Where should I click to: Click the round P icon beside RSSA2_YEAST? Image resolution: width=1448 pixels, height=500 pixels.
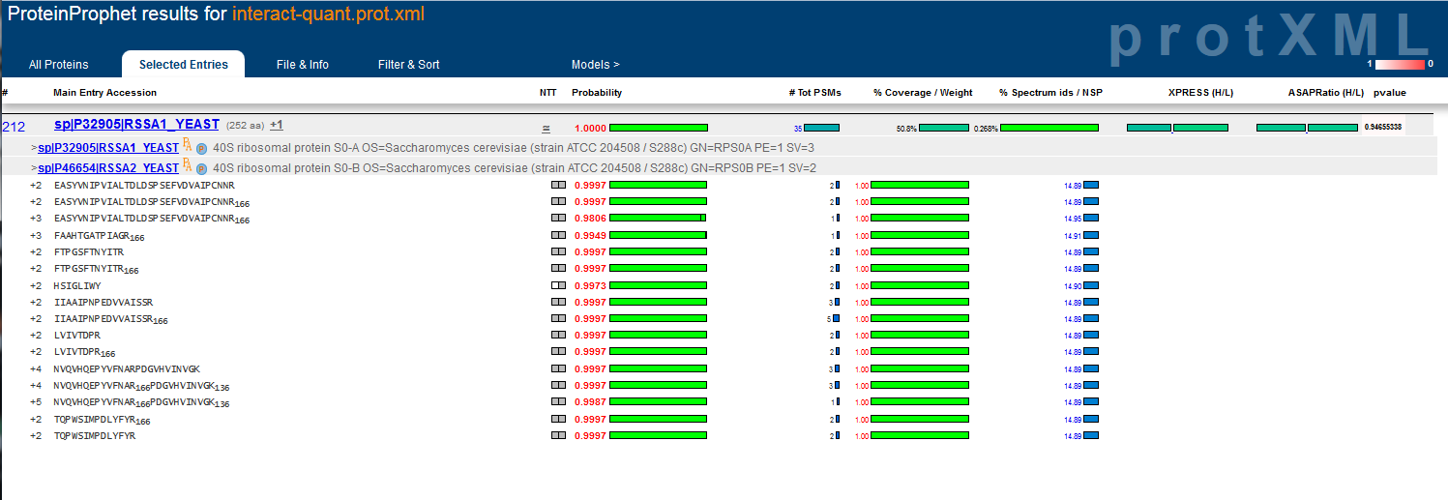[201, 169]
